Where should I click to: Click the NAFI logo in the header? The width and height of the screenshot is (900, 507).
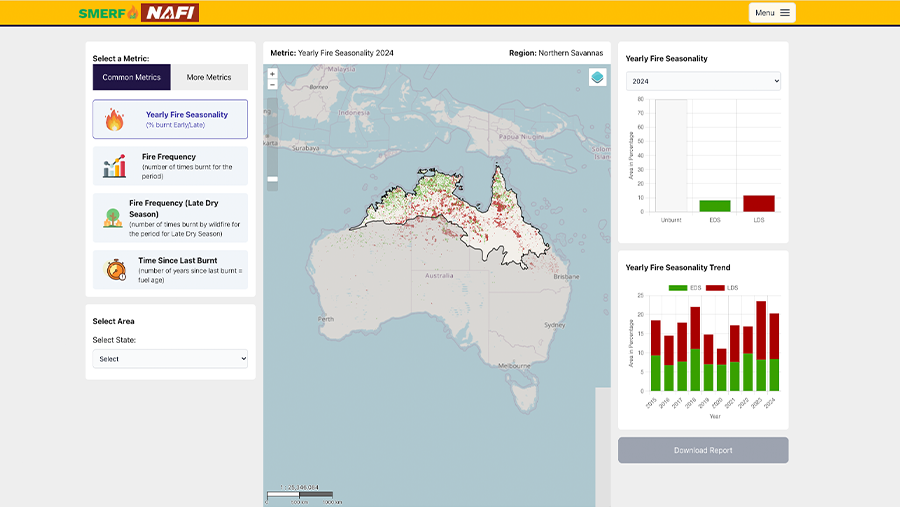click(169, 13)
